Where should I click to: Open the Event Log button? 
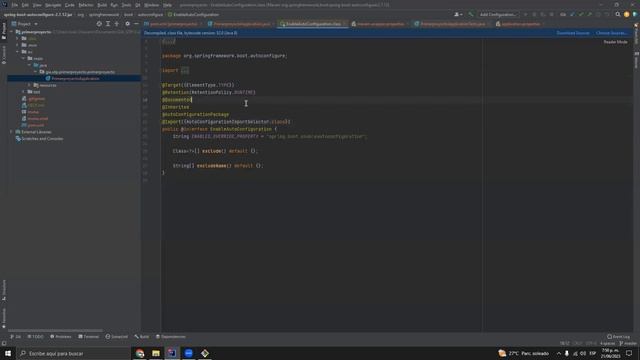pyautogui.click(x=618, y=337)
